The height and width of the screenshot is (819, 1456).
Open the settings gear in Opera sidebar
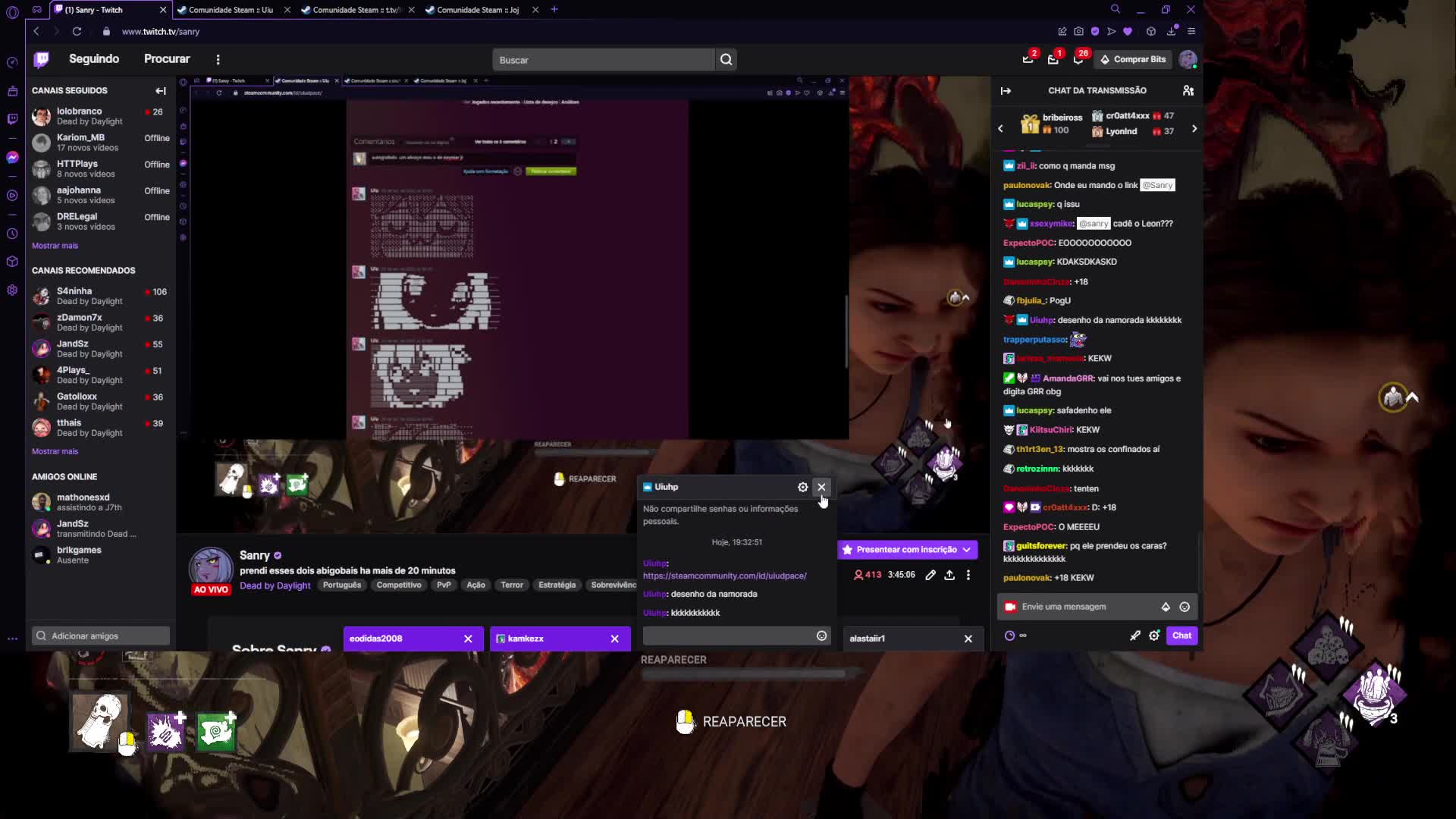(12, 290)
